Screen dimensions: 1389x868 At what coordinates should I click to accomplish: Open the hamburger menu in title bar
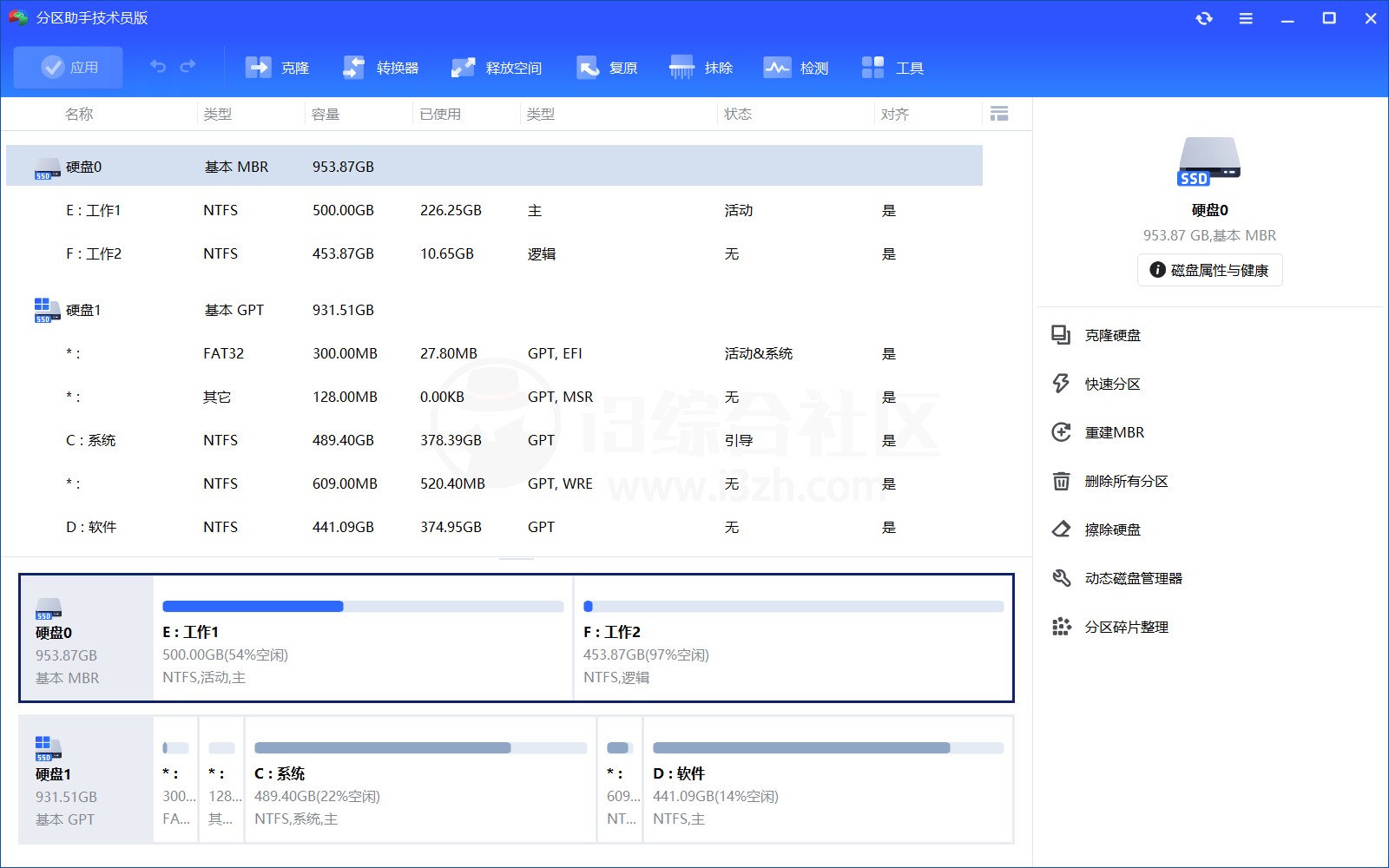1246,18
